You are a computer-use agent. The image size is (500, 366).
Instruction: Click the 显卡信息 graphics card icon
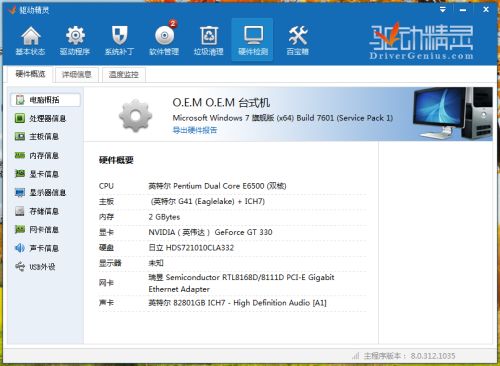(x=20, y=174)
